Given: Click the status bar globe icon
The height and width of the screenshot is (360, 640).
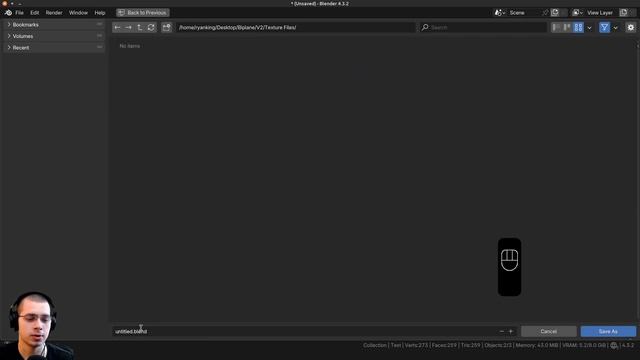Looking at the screenshot, I should pyautogui.click(x=614, y=345).
